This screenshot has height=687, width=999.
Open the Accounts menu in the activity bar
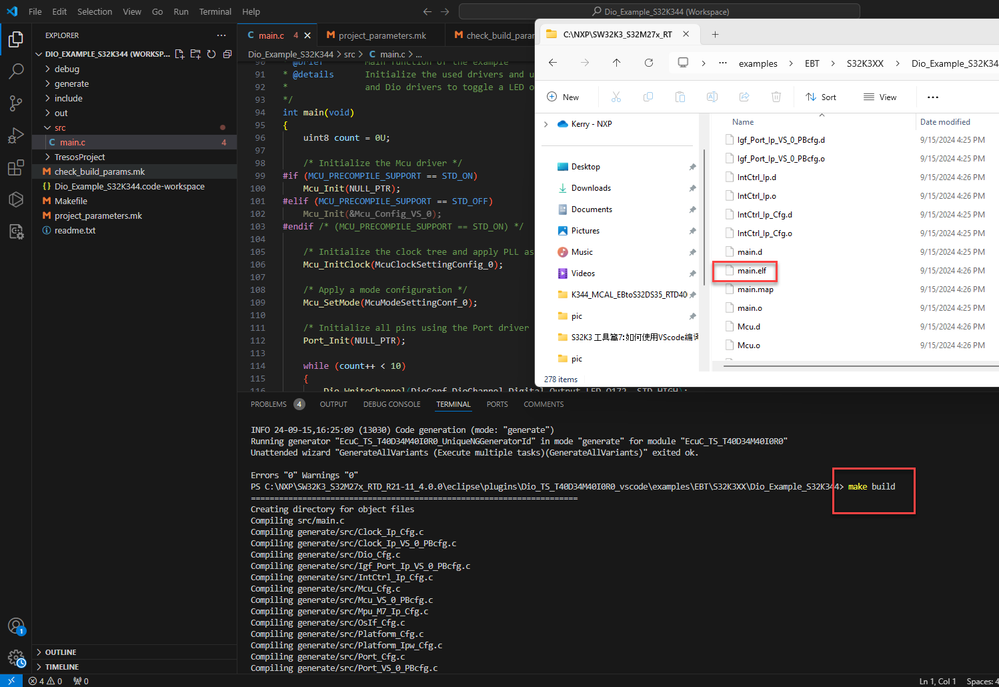click(16, 626)
